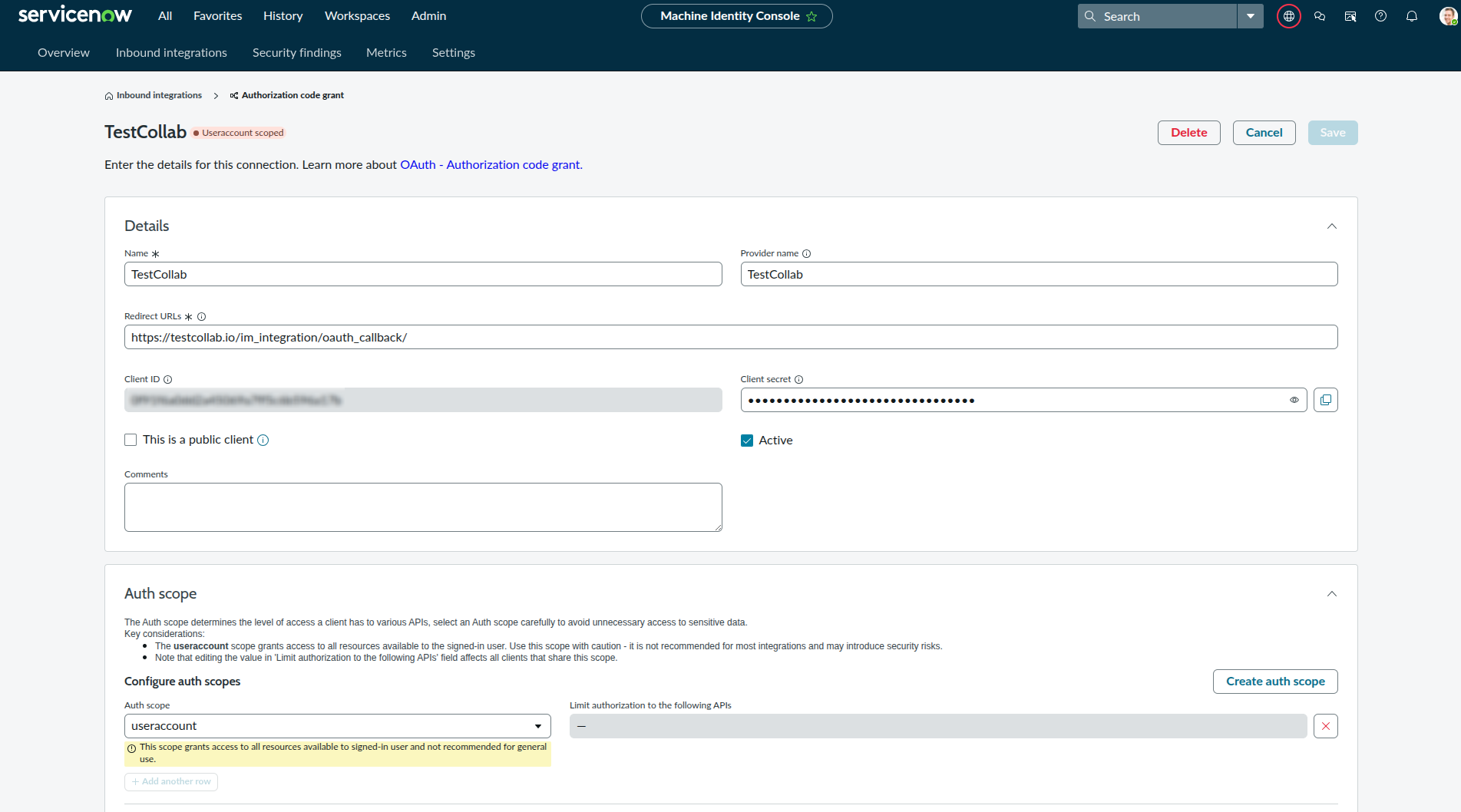Viewport: 1461px width, 812px height.
Task: Click the Client ID field
Action: point(423,400)
